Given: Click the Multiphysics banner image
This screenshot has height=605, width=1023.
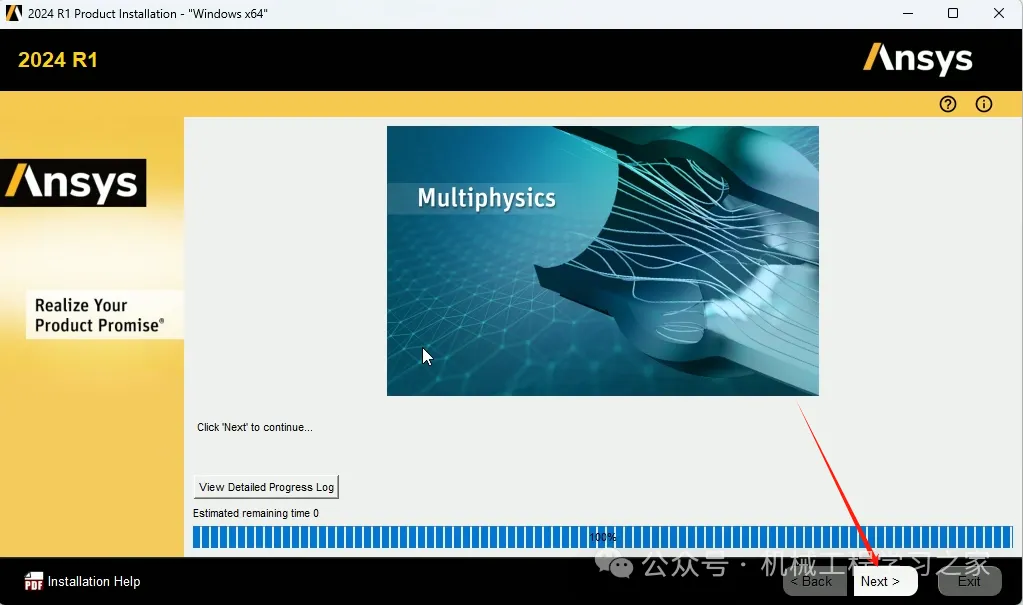Looking at the screenshot, I should pos(602,260).
